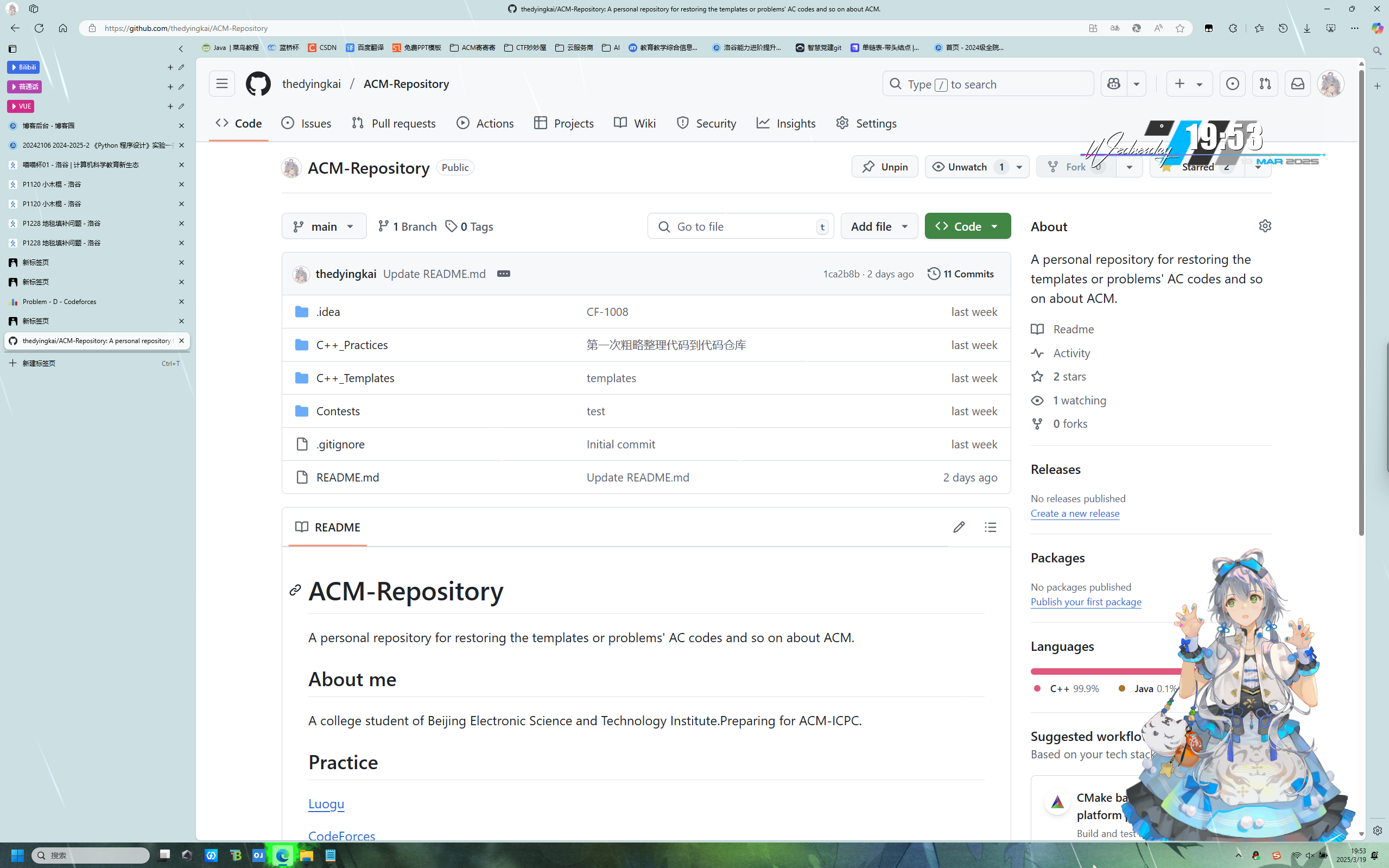
Task: Open the main branch dropdown
Action: 324,226
